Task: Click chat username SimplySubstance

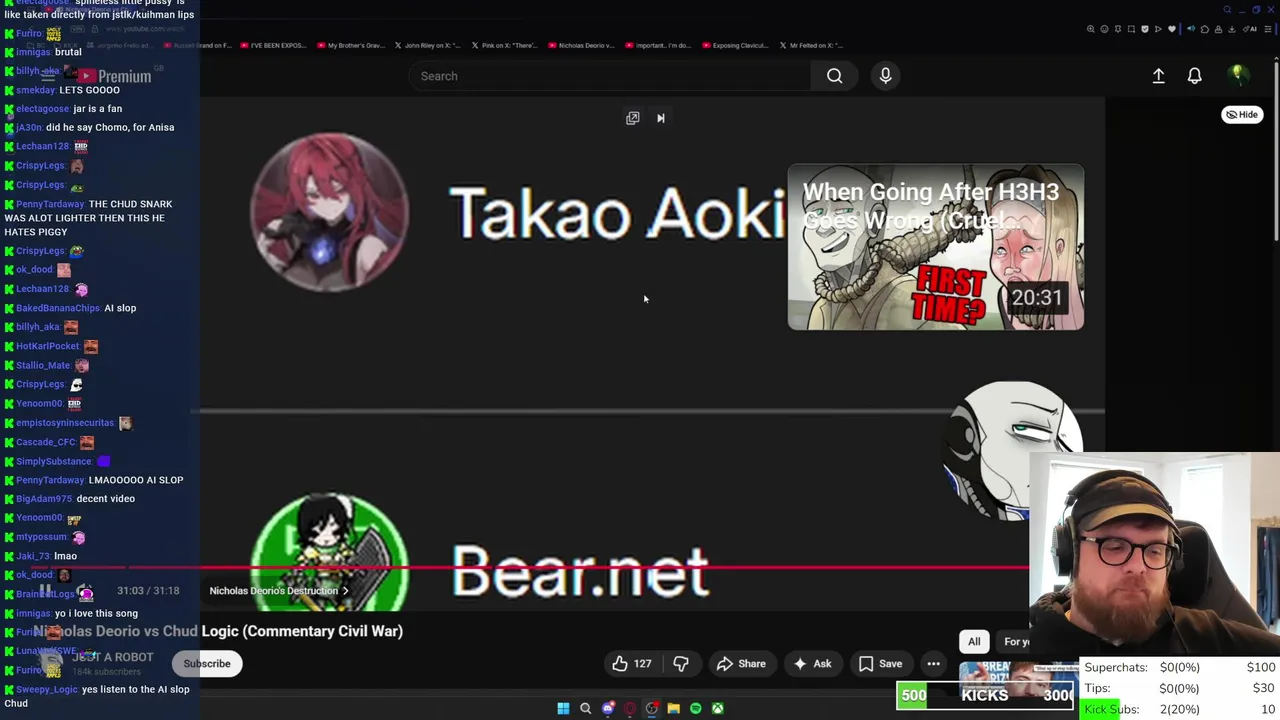Action: 54,461
